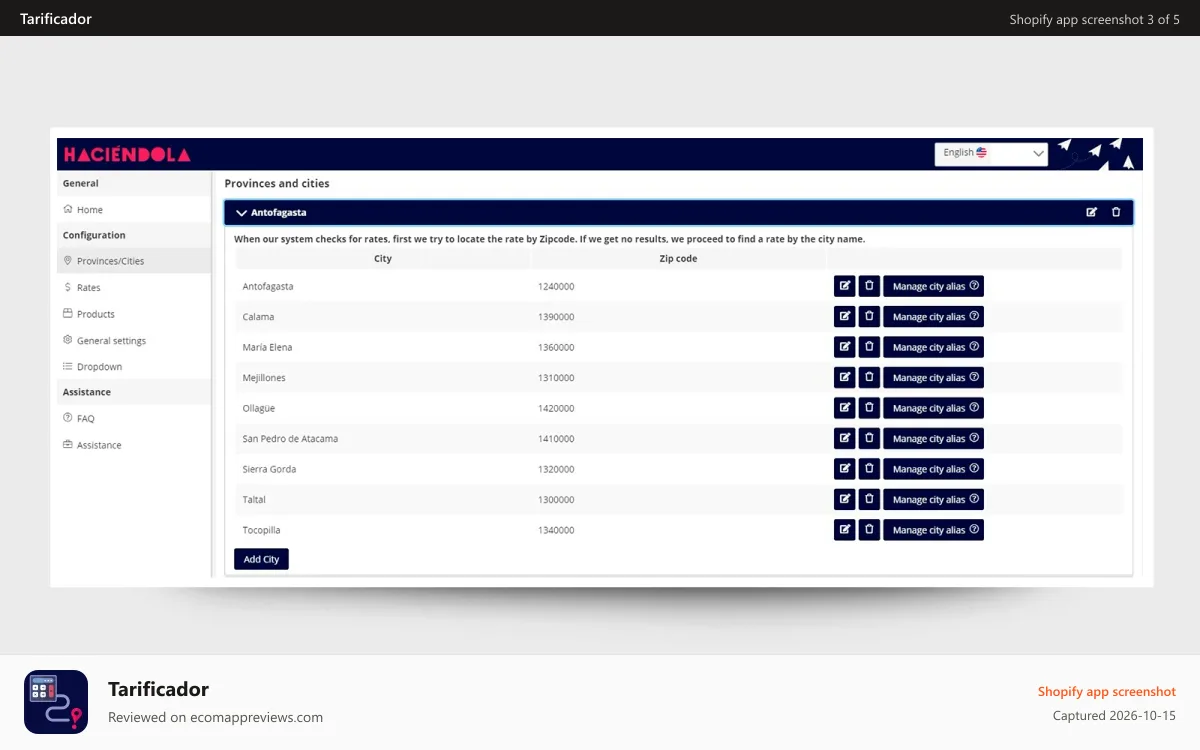The image size is (1200, 750).
Task: Manage city alias for Mejillones
Action: (933, 378)
